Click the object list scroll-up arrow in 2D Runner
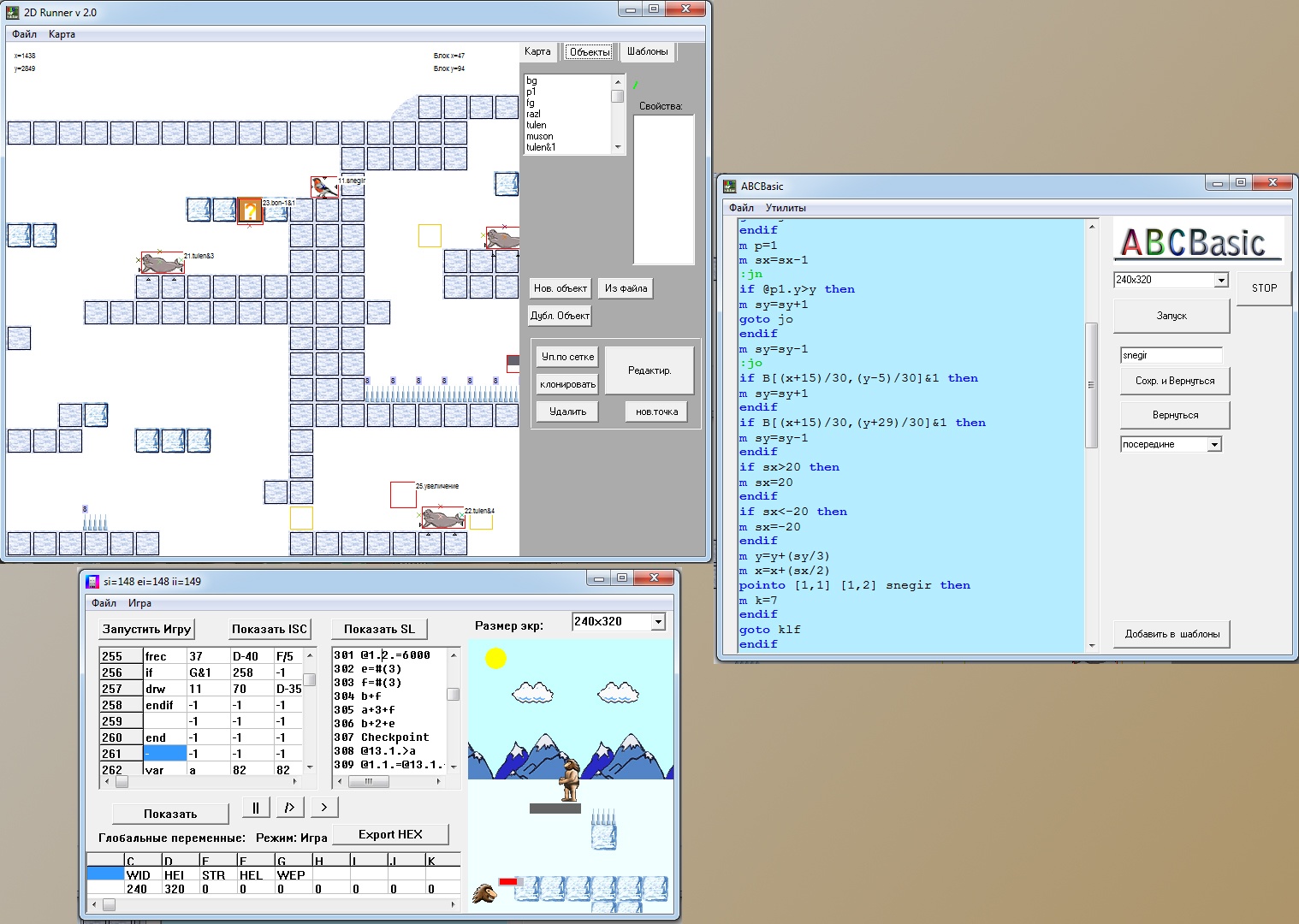This screenshot has height=924, width=1299. pyautogui.click(x=618, y=81)
